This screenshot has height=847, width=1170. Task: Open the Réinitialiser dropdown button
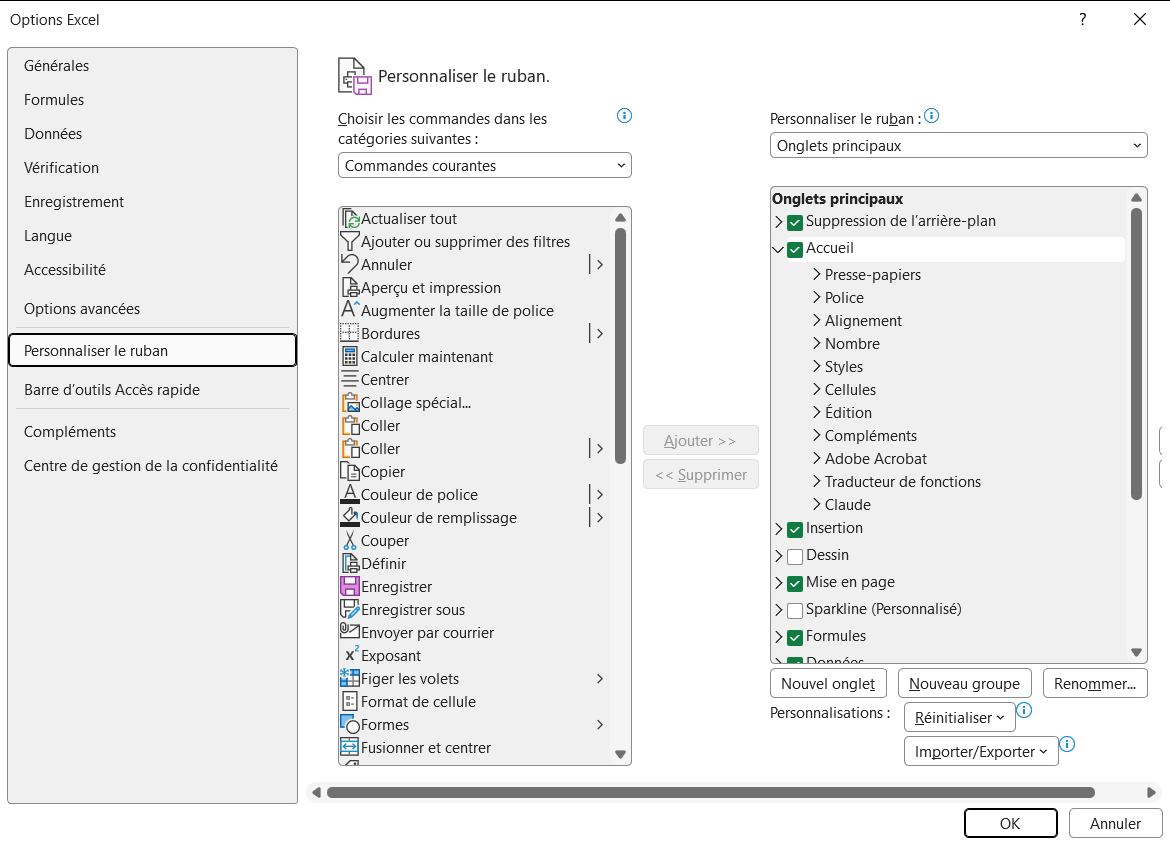click(959, 717)
